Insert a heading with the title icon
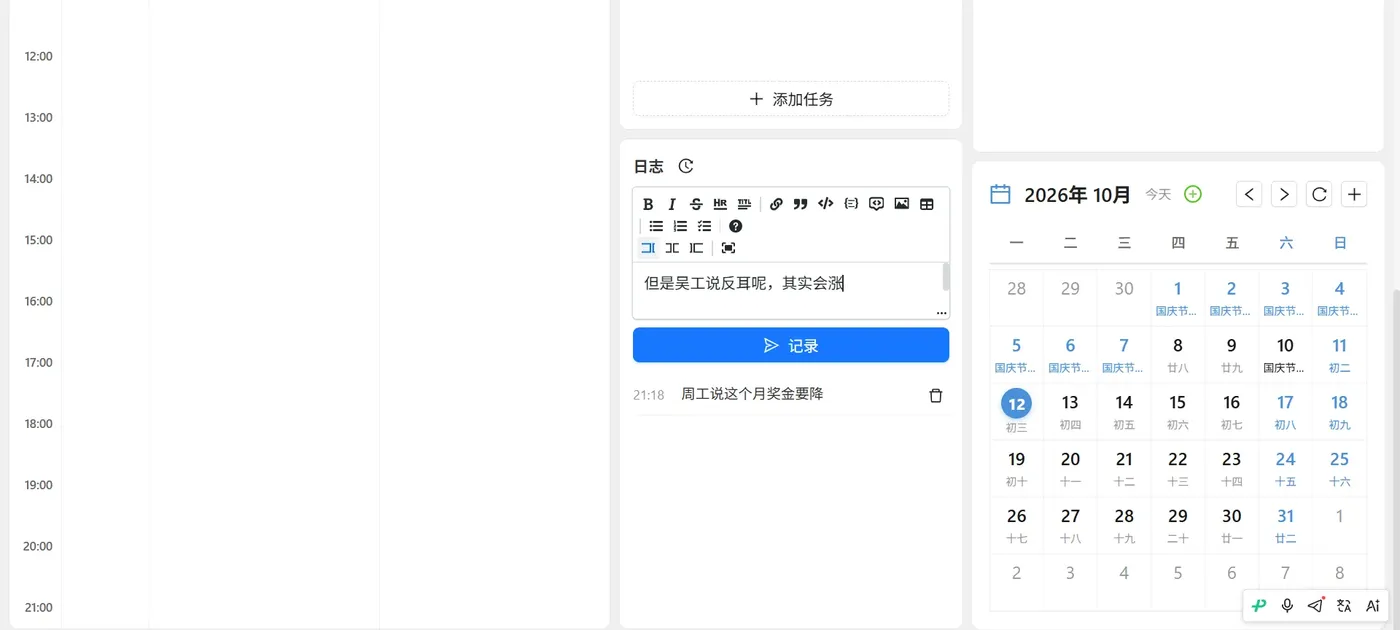The width and height of the screenshot is (1400, 630). tap(744, 204)
